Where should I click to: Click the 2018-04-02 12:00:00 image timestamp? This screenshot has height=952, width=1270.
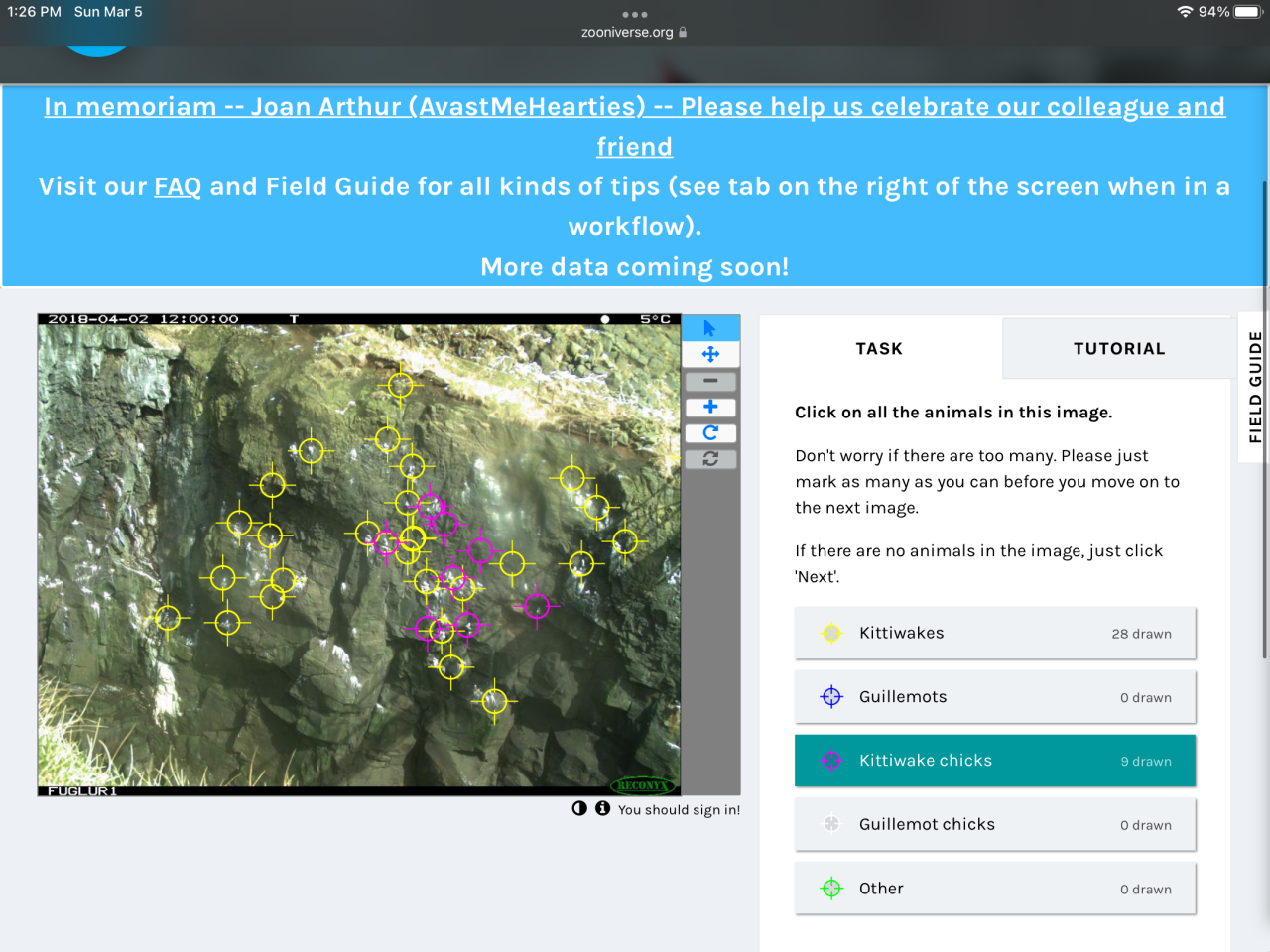[x=144, y=319]
